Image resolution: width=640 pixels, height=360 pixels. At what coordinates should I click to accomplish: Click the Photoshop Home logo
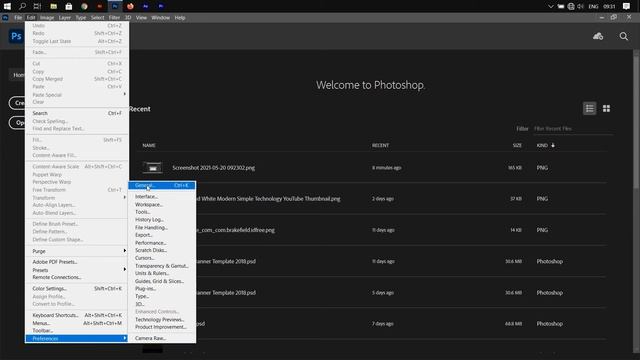(x=16, y=36)
